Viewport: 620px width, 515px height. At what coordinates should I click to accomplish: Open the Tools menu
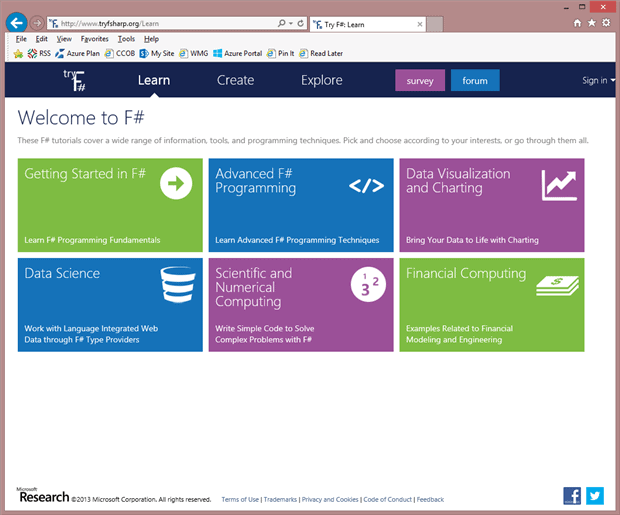point(127,39)
